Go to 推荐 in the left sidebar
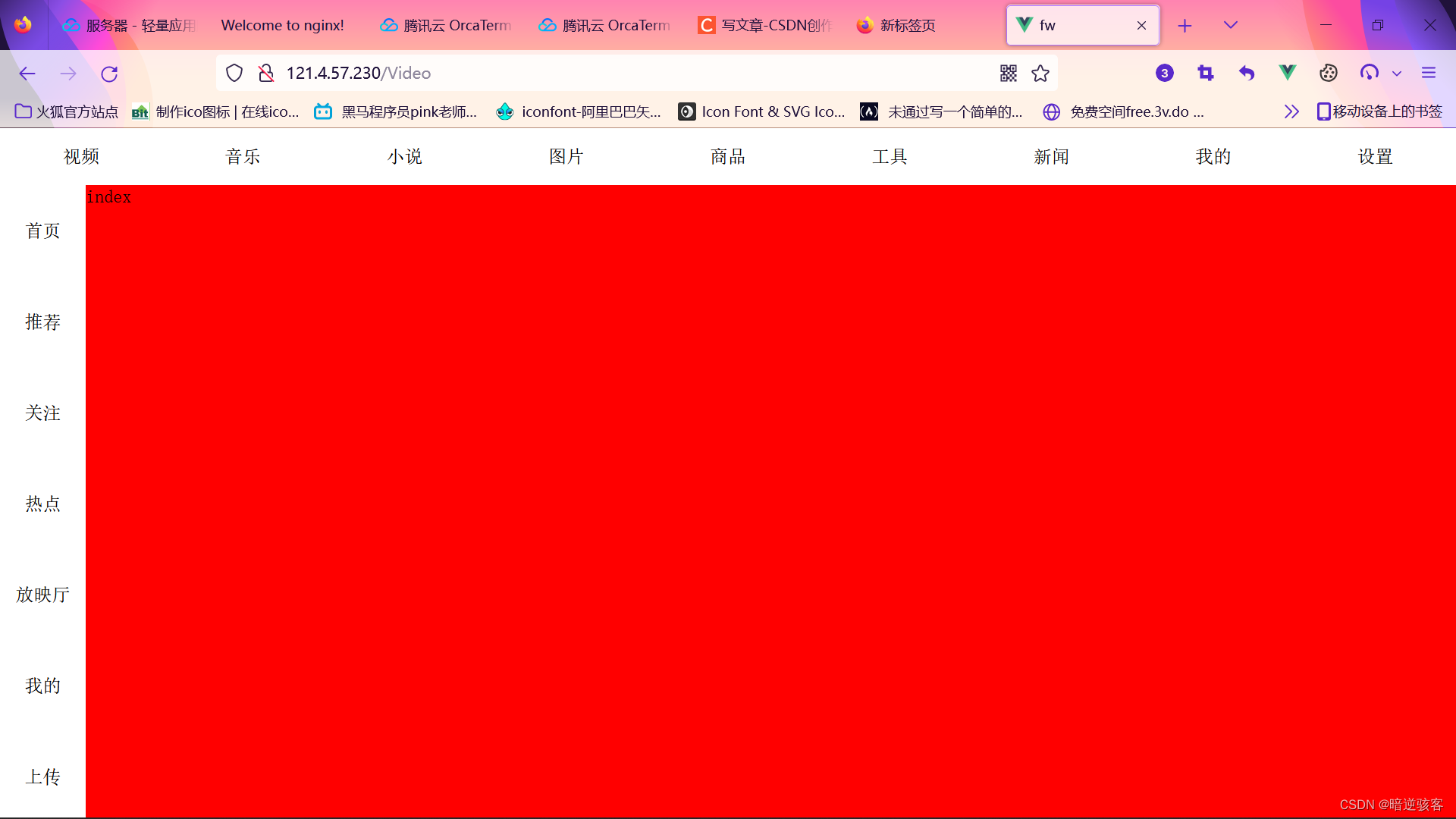Viewport: 1456px width, 819px height. [x=42, y=322]
